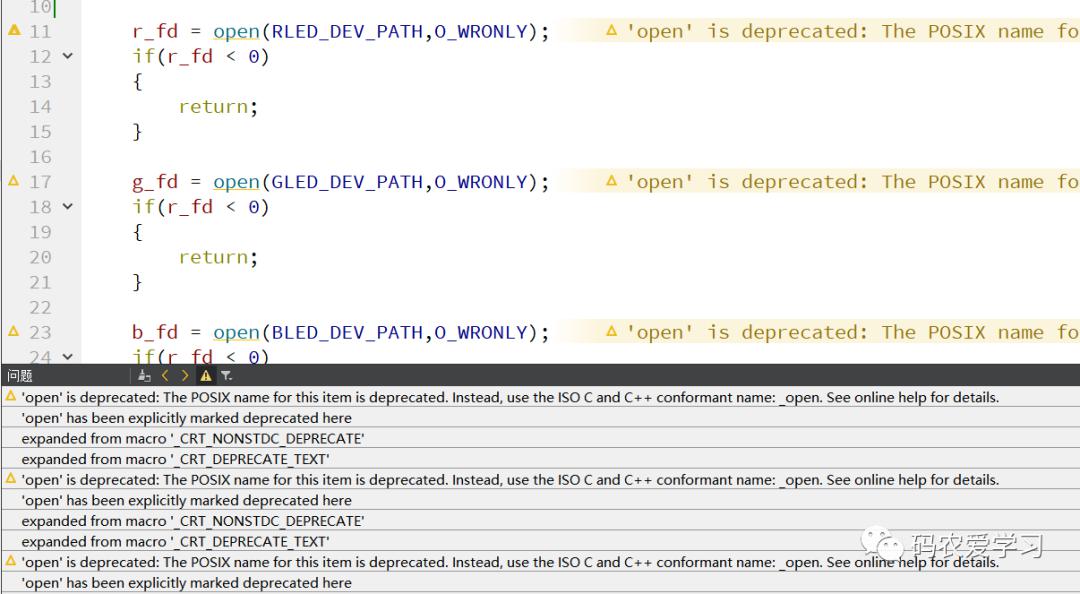Select the second 'explicitly marked deprecated here' row
This screenshot has width=1080, height=594.
[x=540, y=500]
